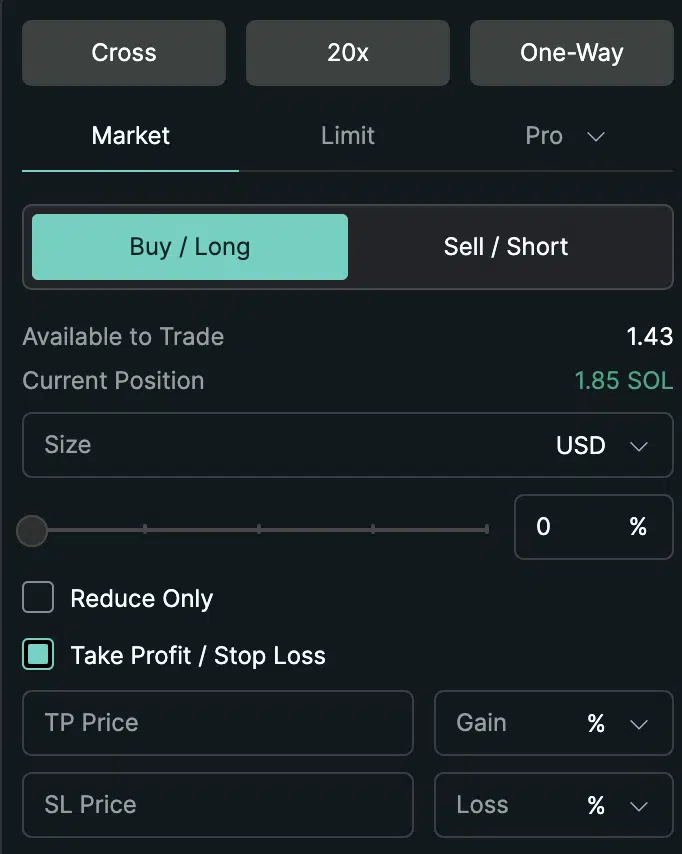Switch to the Market order tab
This screenshot has width=682, height=854.
131,136
